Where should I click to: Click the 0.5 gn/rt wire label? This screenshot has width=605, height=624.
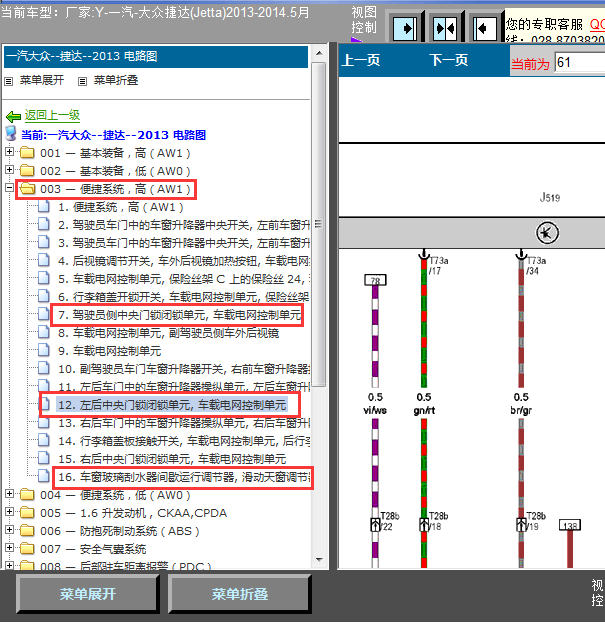tap(424, 404)
